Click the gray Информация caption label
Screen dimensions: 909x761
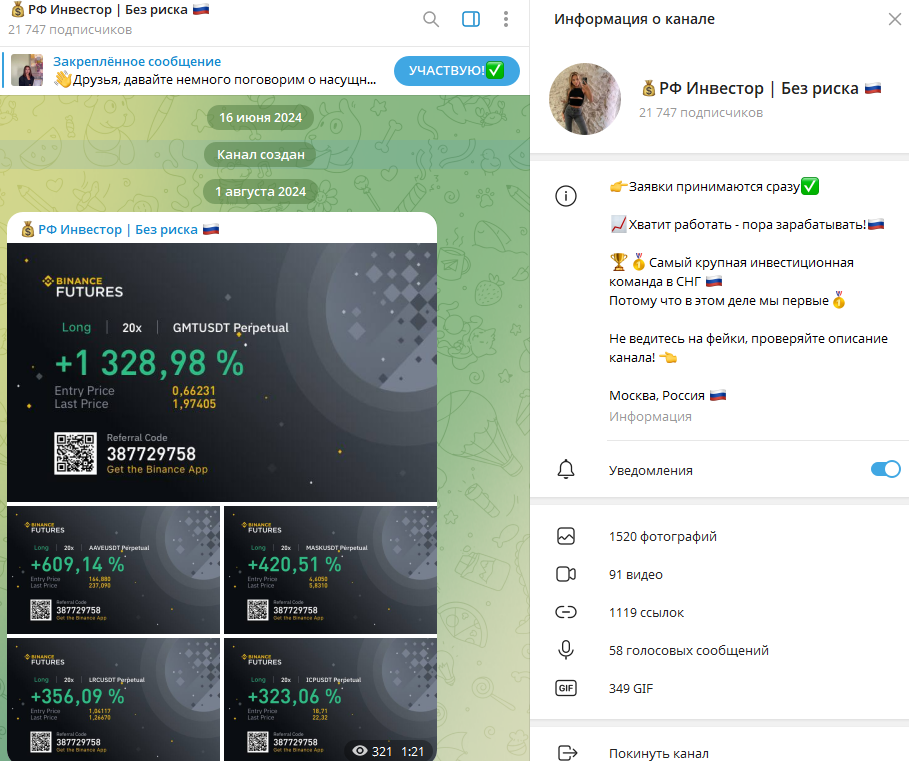pos(650,417)
